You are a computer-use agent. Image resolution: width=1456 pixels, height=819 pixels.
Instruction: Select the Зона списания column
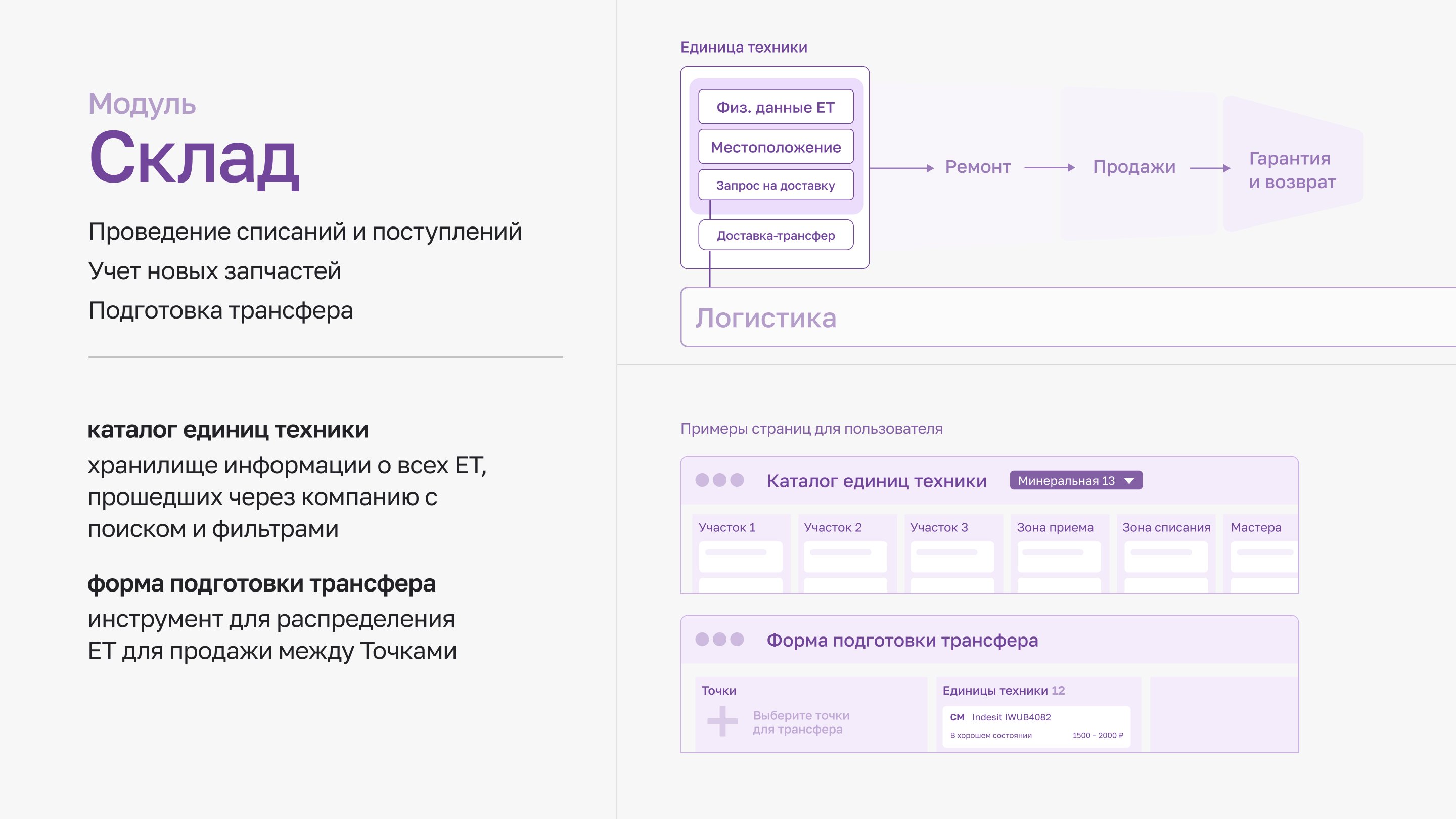(x=1166, y=527)
